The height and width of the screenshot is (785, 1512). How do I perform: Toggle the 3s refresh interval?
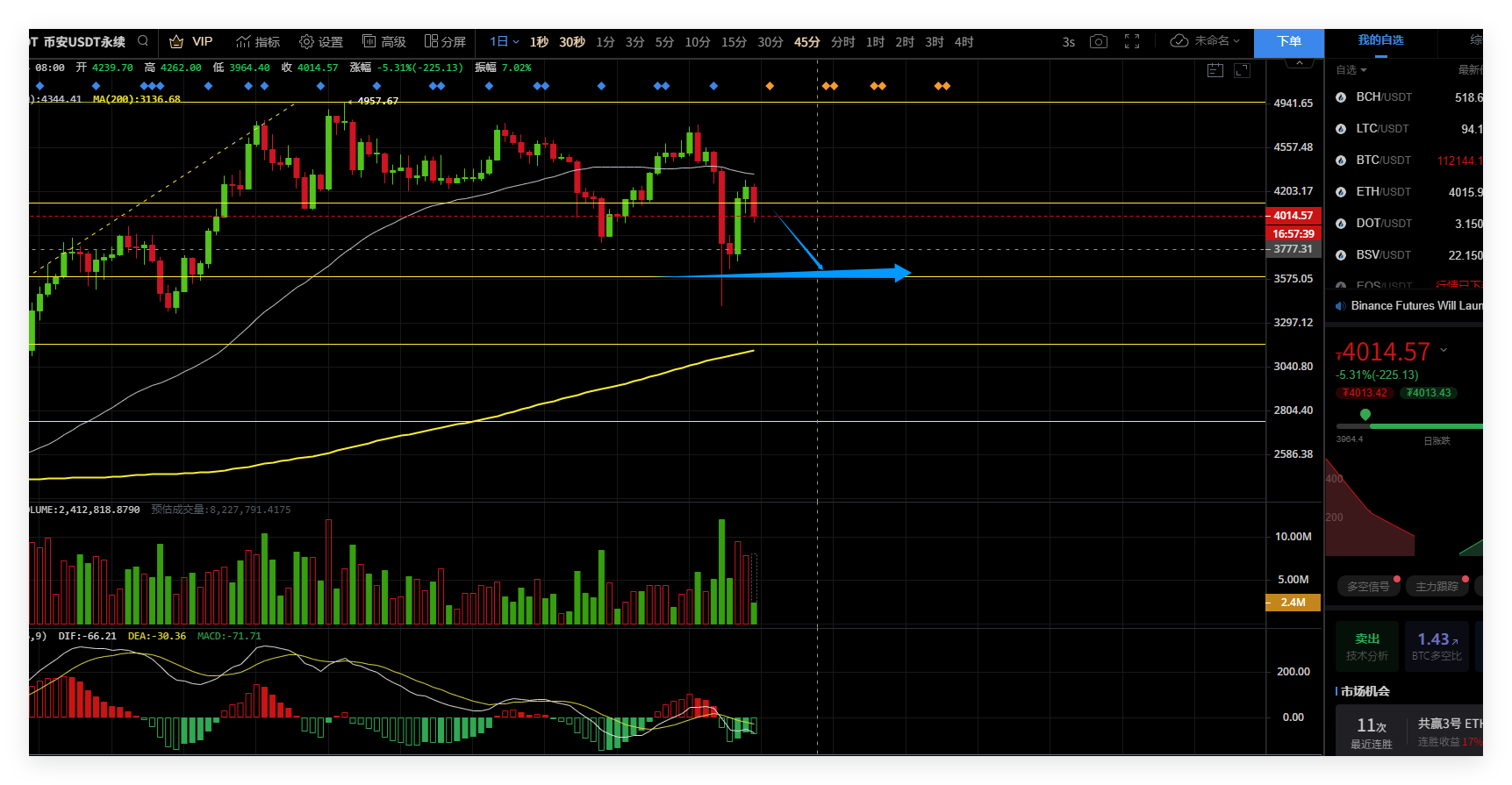[x=1068, y=41]
